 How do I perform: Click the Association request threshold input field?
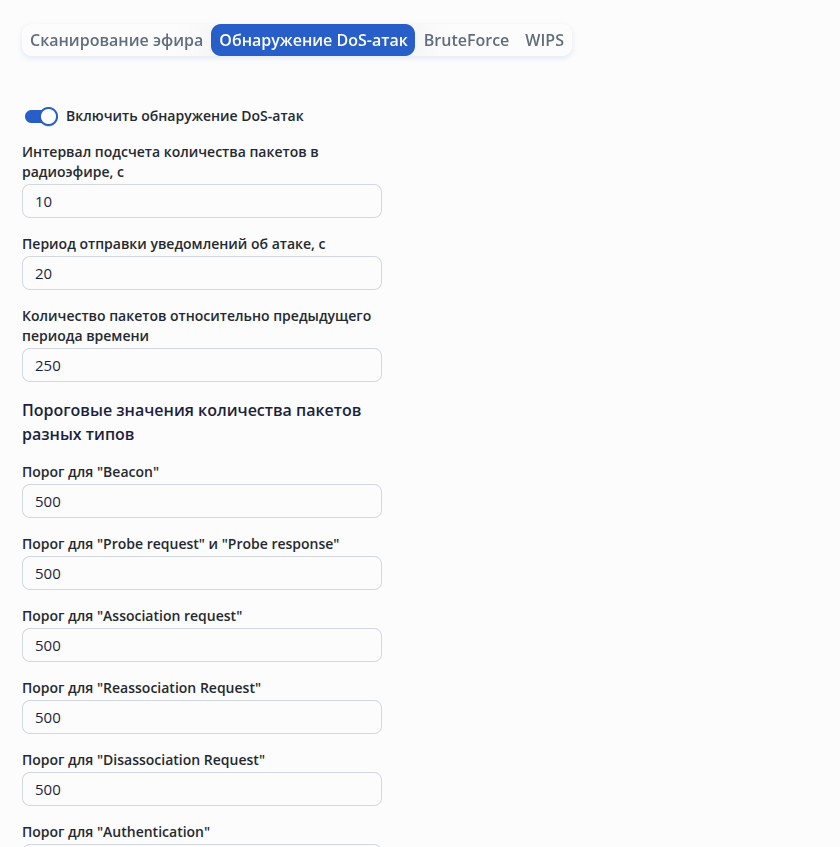[201, 645]
